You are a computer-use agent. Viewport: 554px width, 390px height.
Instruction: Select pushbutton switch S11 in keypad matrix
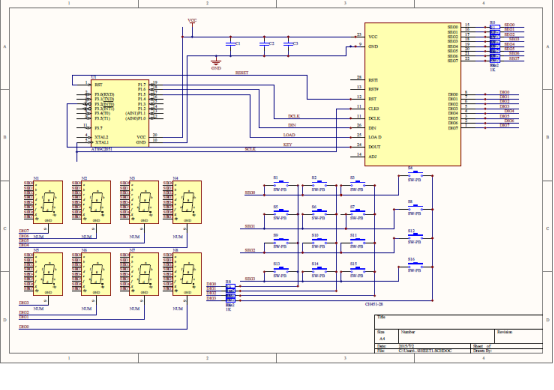(x=358, y=242)
